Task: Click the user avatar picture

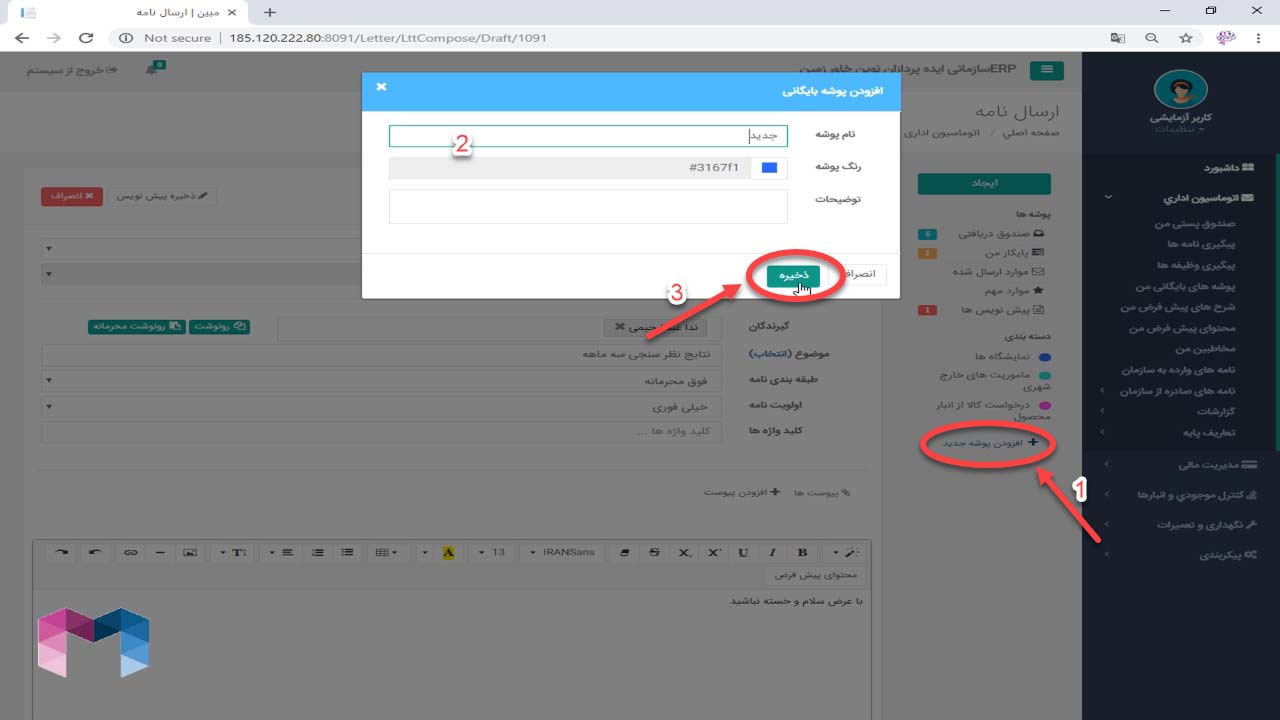Action: point(1181,89)
